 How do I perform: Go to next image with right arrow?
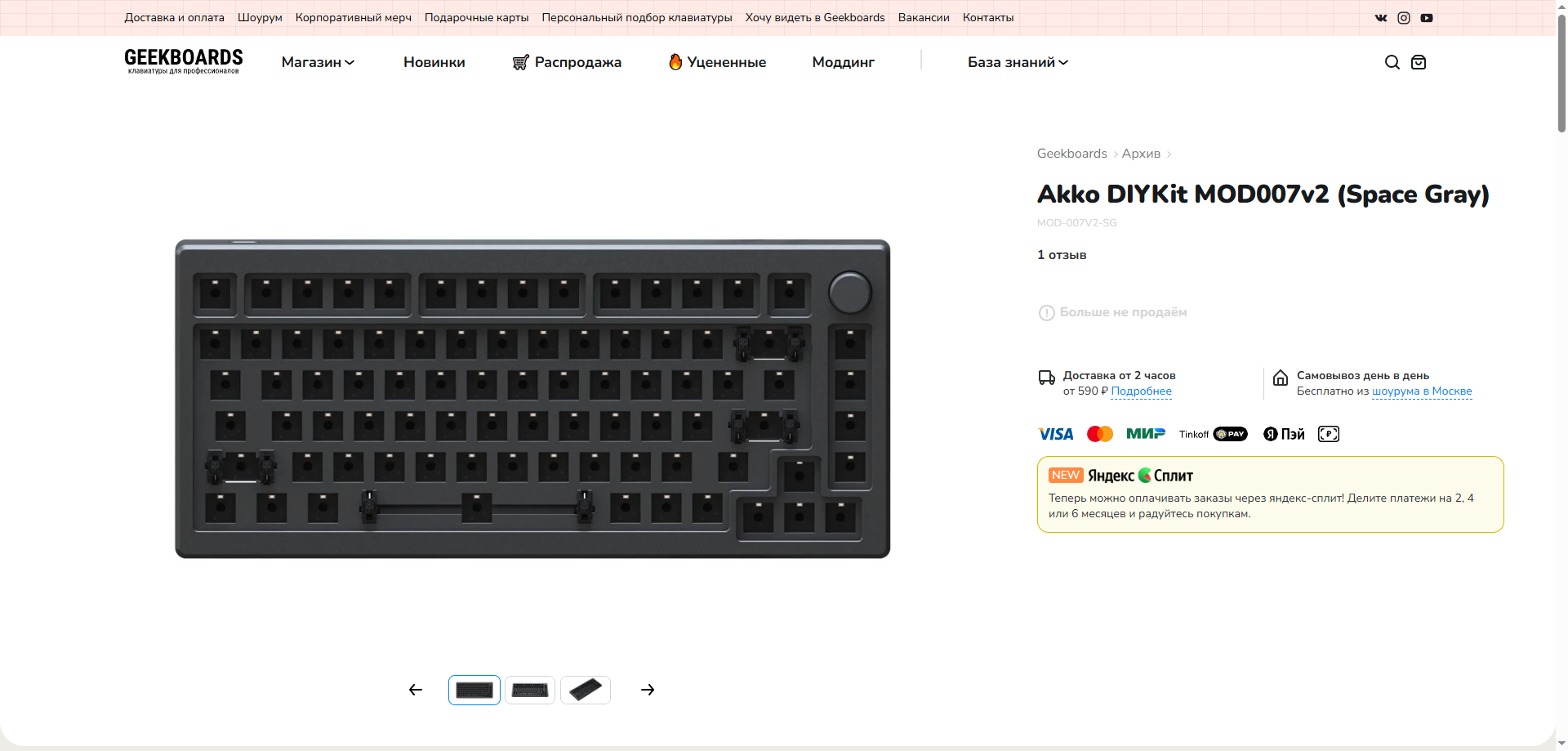point(648,690)
